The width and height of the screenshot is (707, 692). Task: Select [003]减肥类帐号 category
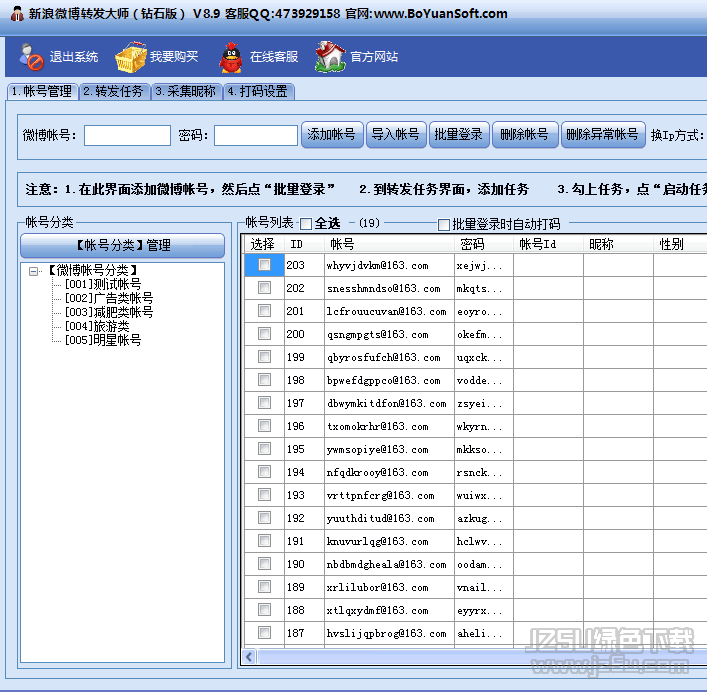pos(109,312)
